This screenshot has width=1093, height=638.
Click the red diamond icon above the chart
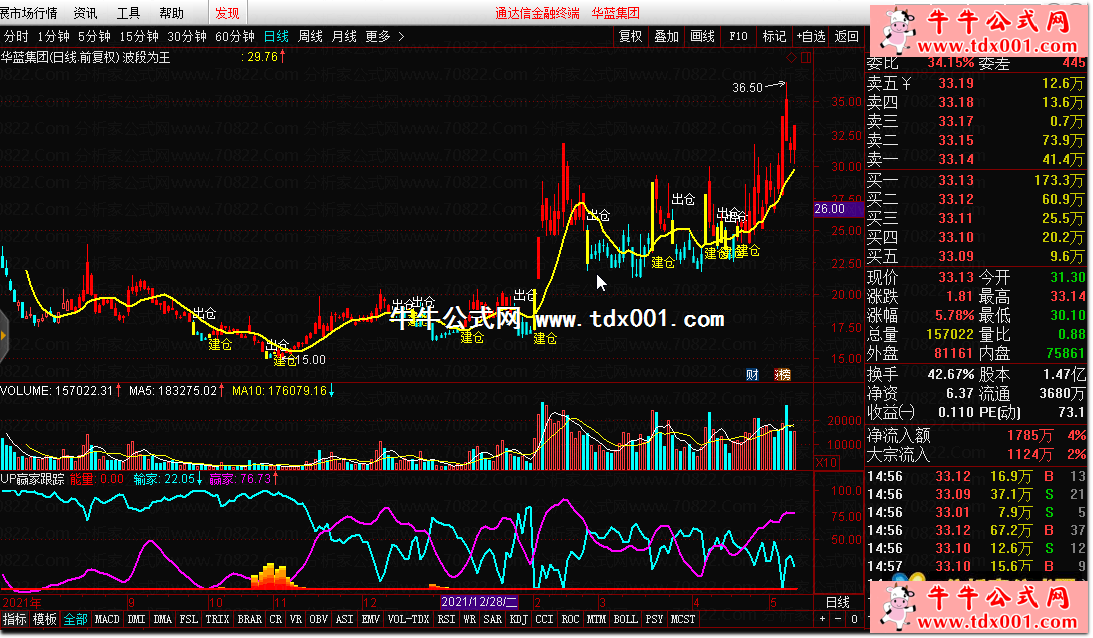point(791,58)
